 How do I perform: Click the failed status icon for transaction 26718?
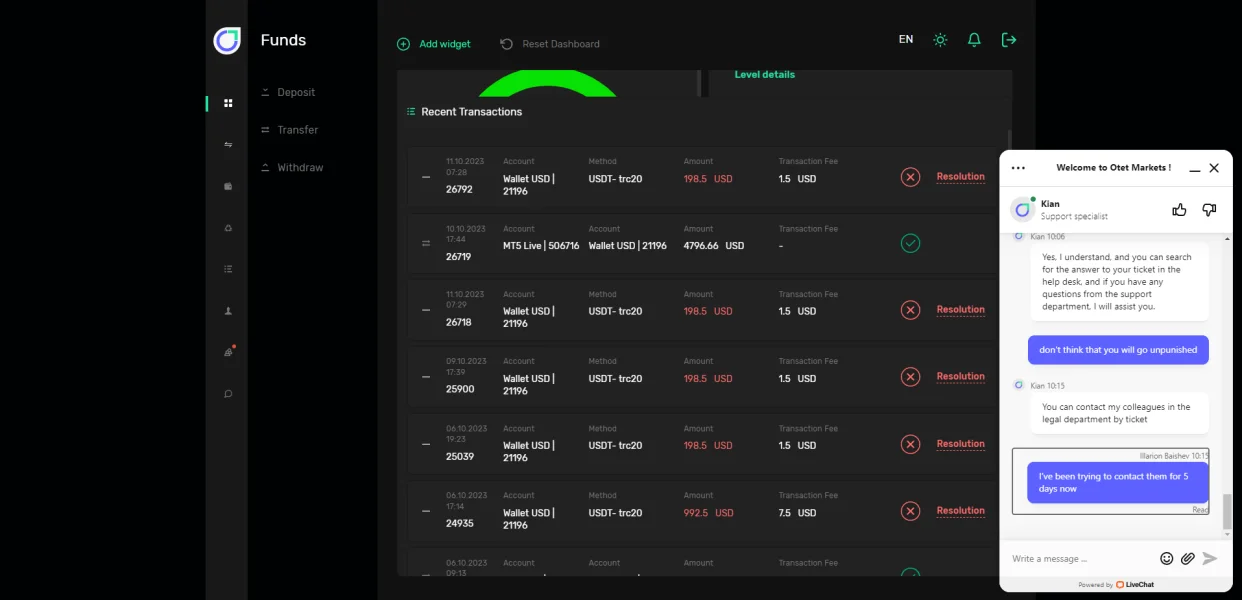point(910,310)
